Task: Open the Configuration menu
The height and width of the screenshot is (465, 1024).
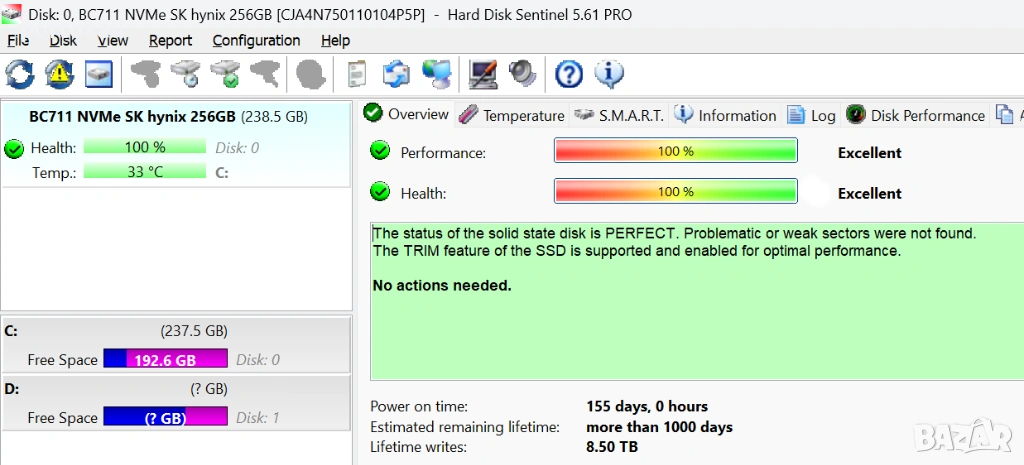Action: pyautogui.click(x=256, y=41)
